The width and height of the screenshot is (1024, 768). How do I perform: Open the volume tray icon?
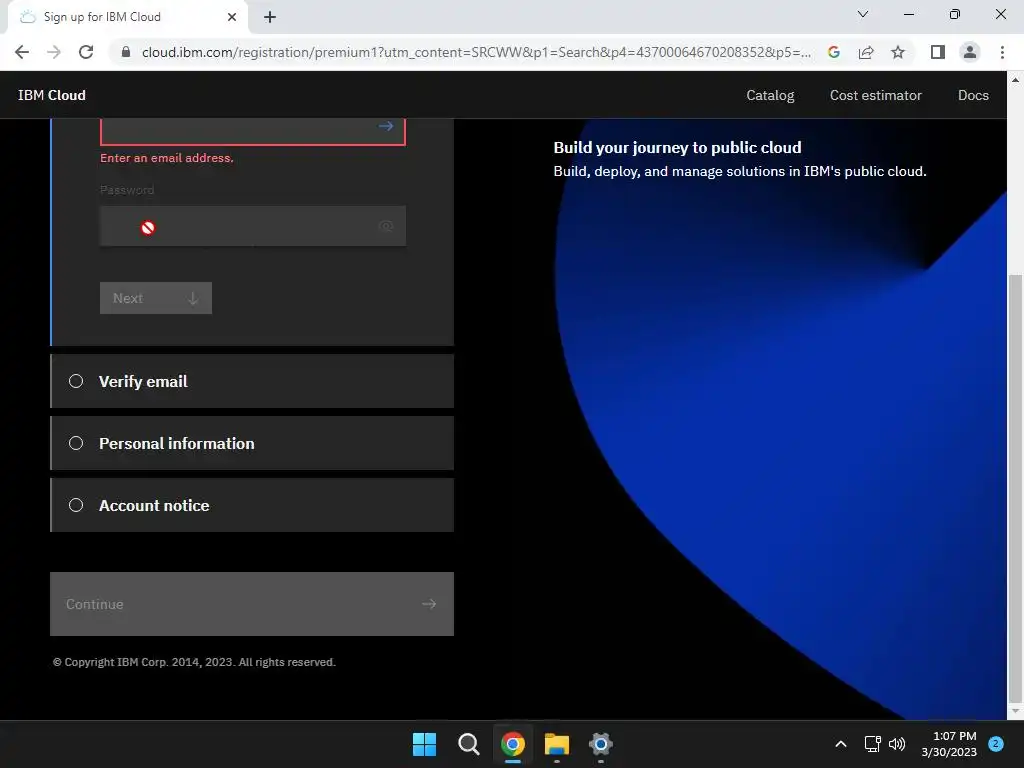(x=897, y=744)
